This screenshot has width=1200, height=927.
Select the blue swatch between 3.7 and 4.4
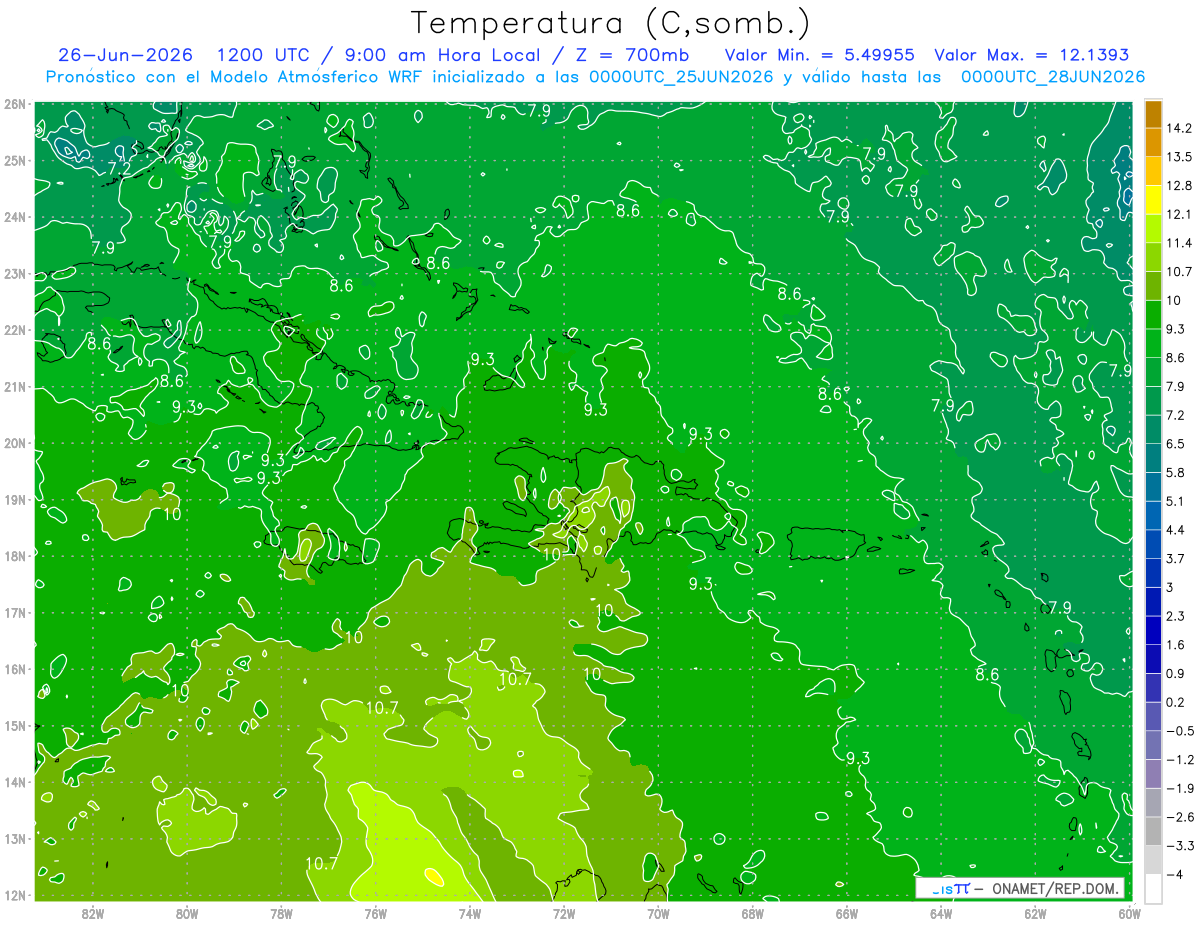point(1153,544)
